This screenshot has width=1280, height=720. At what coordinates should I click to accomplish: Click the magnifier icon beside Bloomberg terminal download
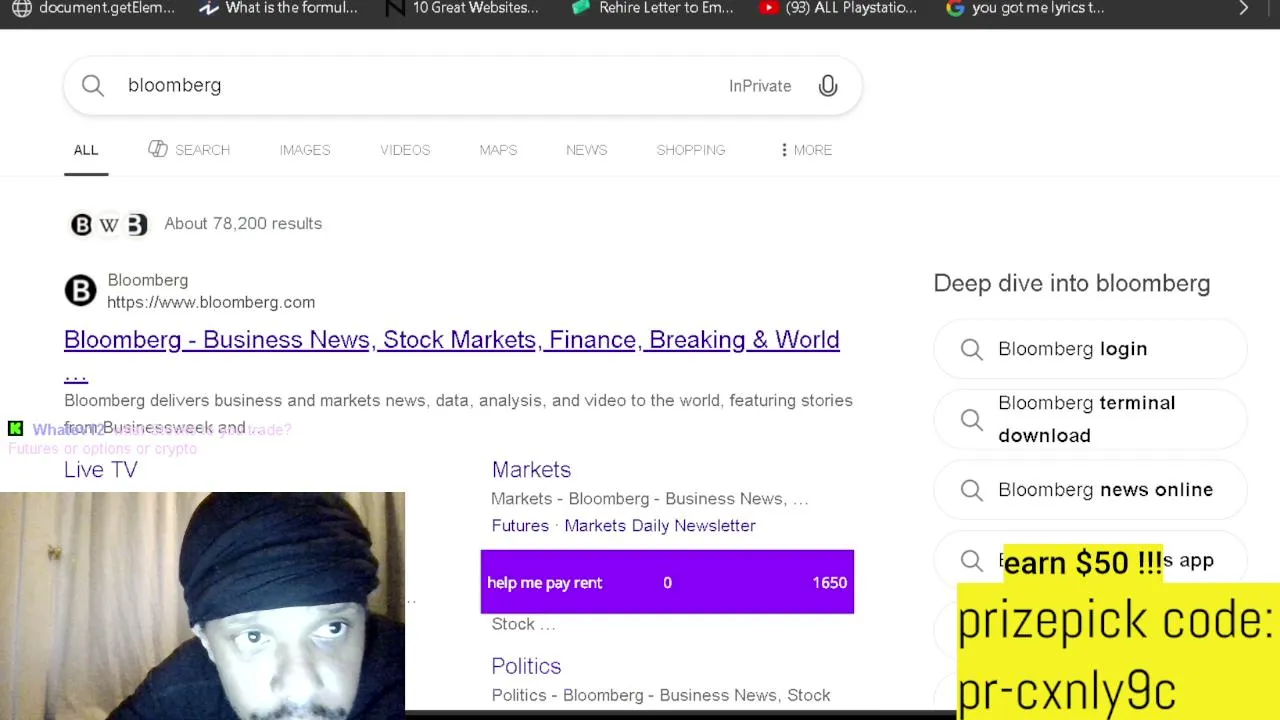point(971,420)
